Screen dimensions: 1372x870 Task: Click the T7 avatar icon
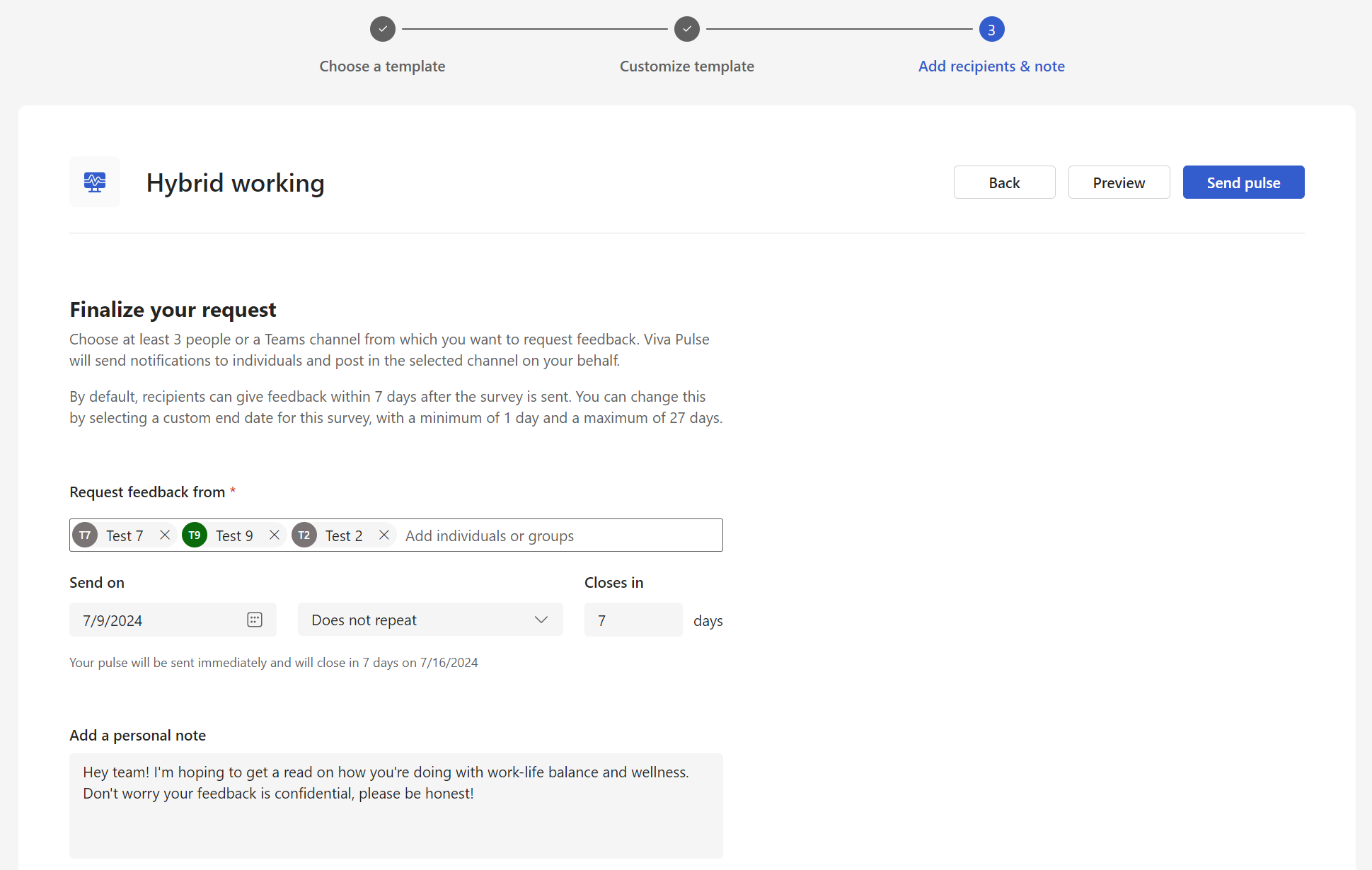point(85,535)
